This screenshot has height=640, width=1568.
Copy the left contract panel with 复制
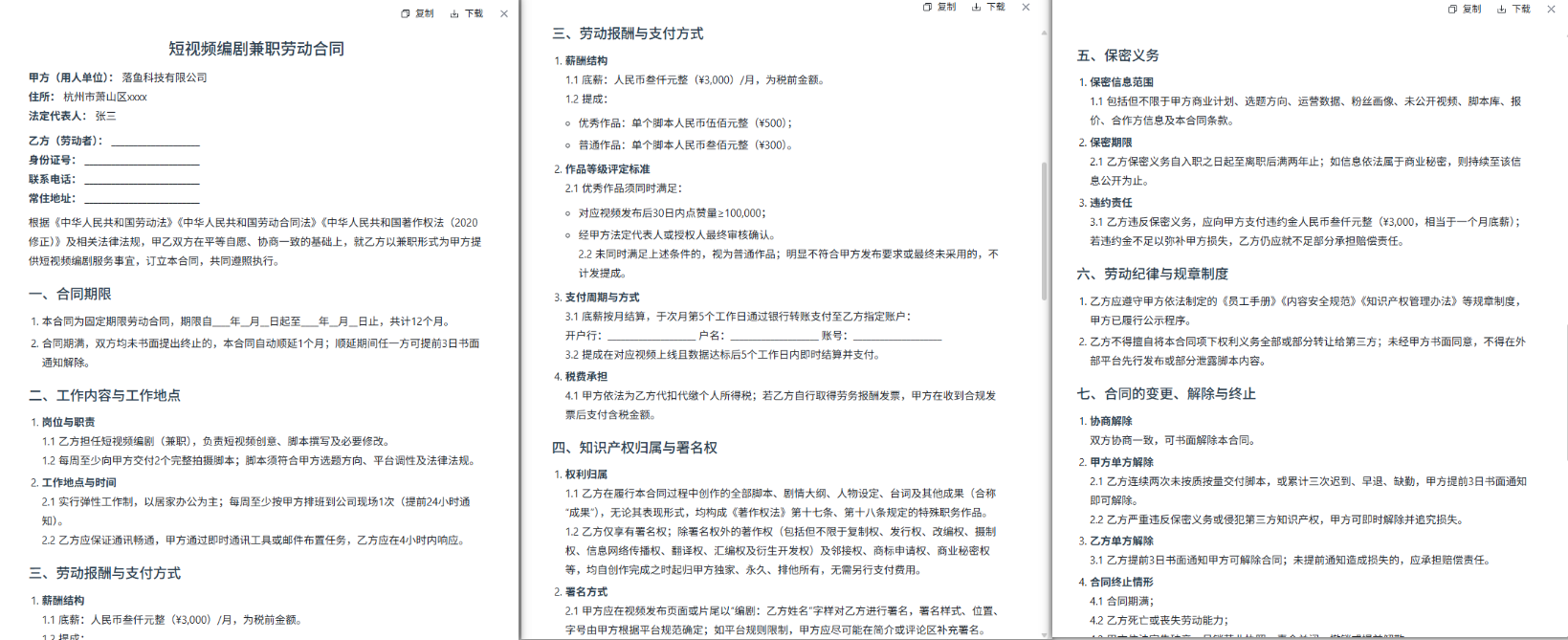[x=417, y=13]
